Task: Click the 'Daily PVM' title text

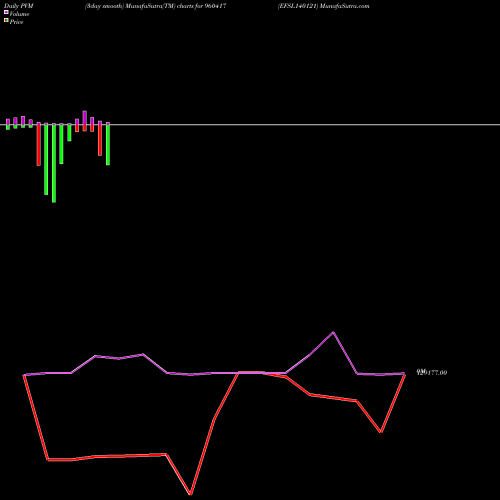Action: coord(19,6)
